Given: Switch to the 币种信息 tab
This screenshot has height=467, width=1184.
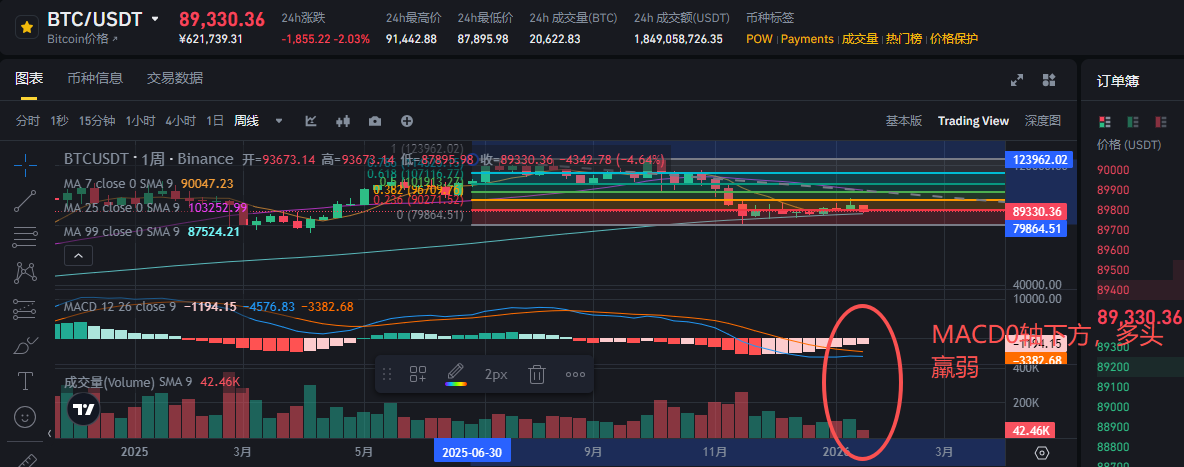Looking at the screenshot, I should tap(95, 79).
